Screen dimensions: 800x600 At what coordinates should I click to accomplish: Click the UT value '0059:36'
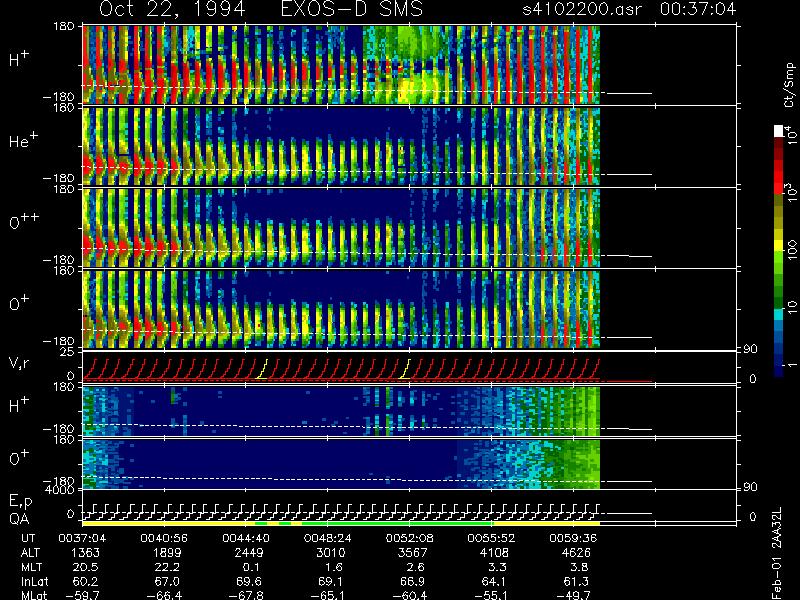pos(573,538)
